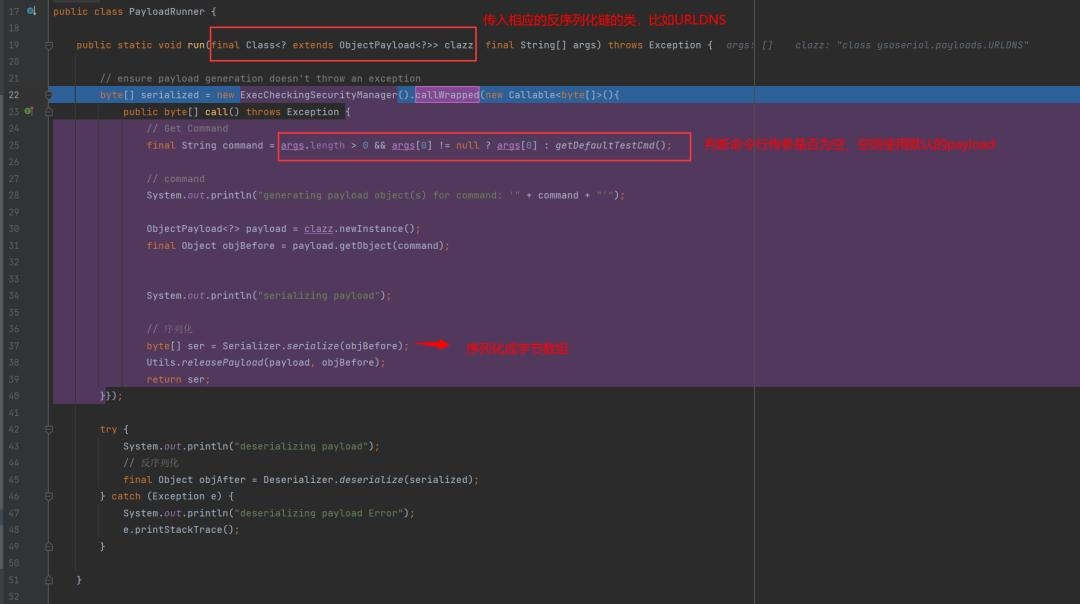Click the gutter area to set breakpoint on line 37
1080x604 pixels.
click(38, 345)
